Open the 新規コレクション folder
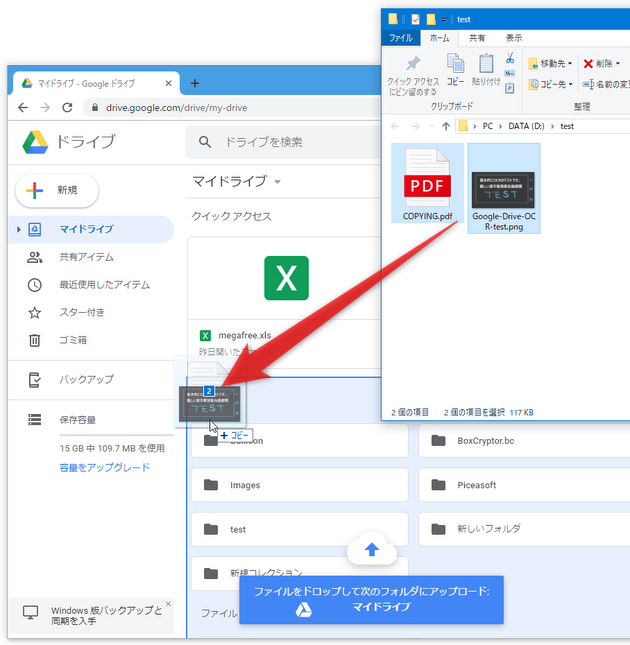This screenshot has width=630, height=645. pyautogui.click(x=300, y=573)
